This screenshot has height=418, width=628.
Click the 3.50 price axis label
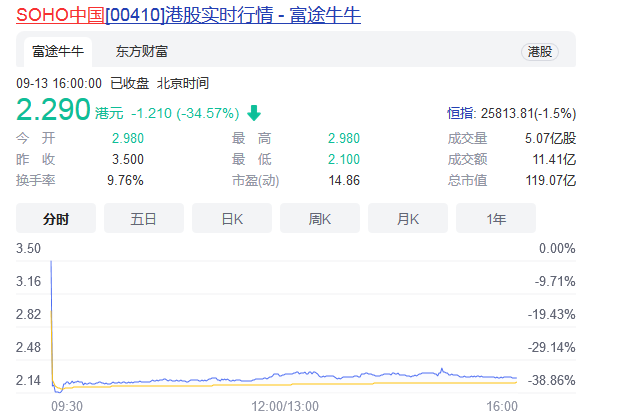click(x=28, y=248)
